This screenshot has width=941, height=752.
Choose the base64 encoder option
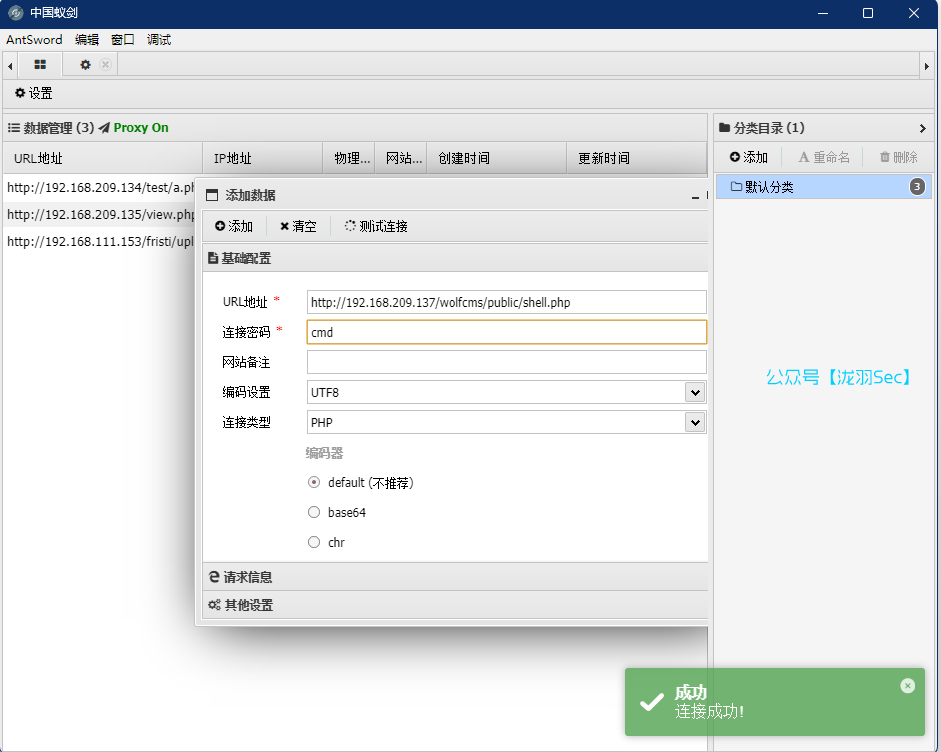314,513
